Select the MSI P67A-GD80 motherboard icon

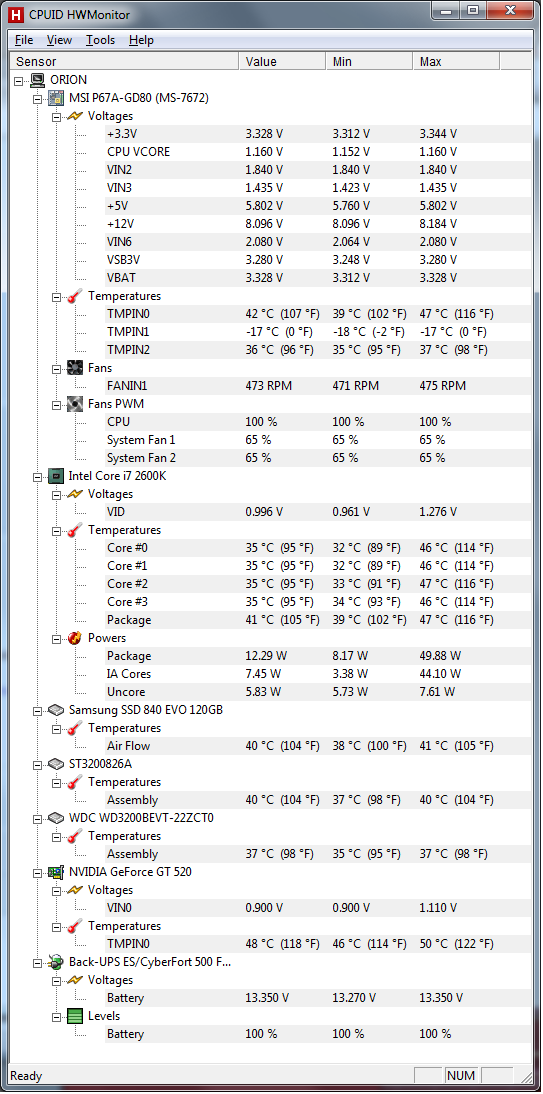click(56, 98)
